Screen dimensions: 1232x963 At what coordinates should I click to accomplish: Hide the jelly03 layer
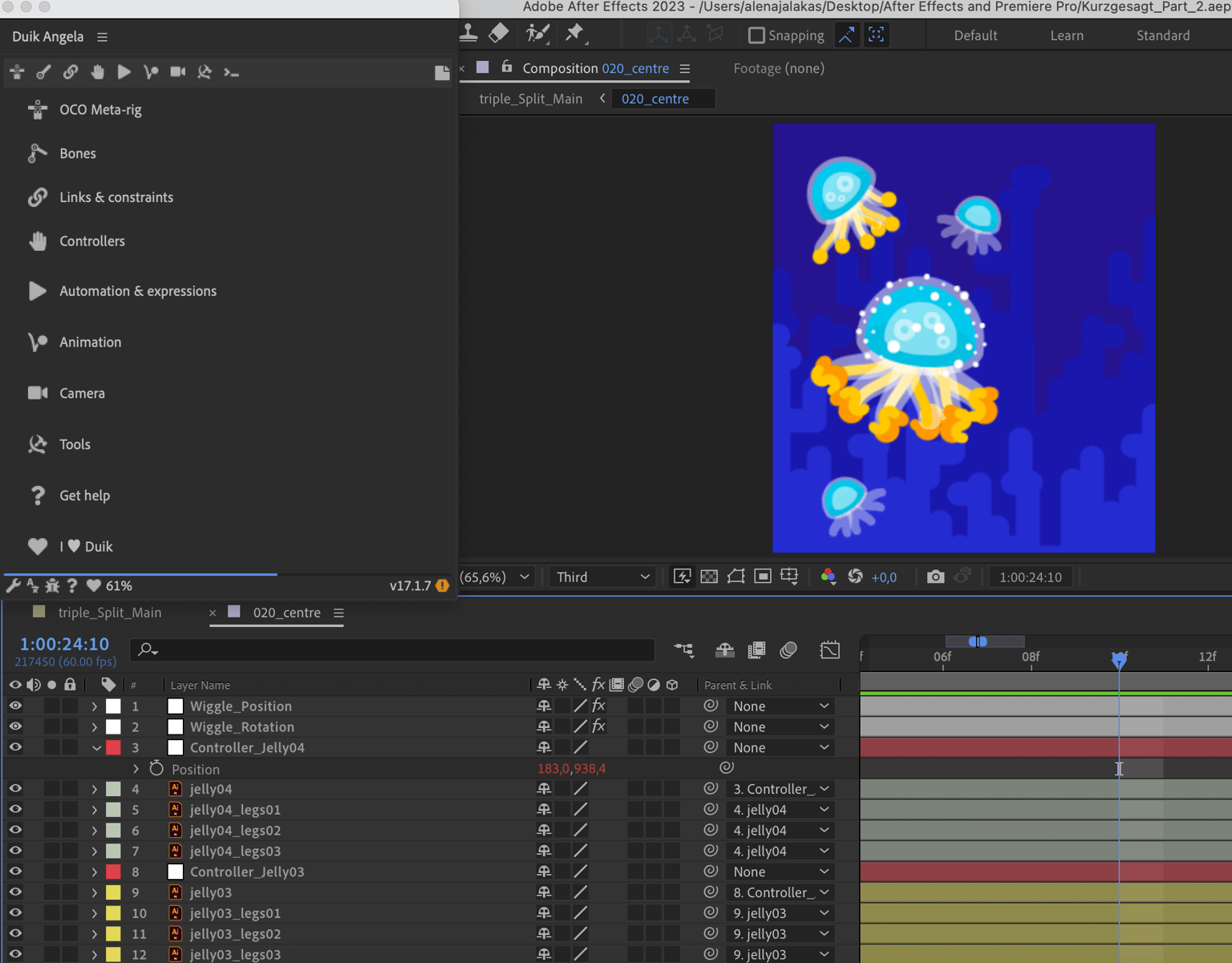[x=15, y=892]
